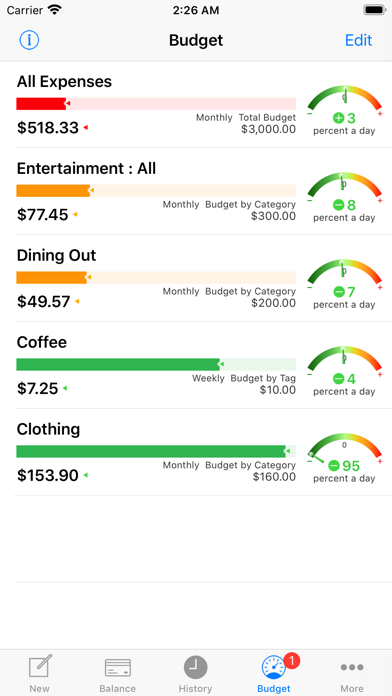
Task: Open the History clock tab
Action: pos(195,674)
